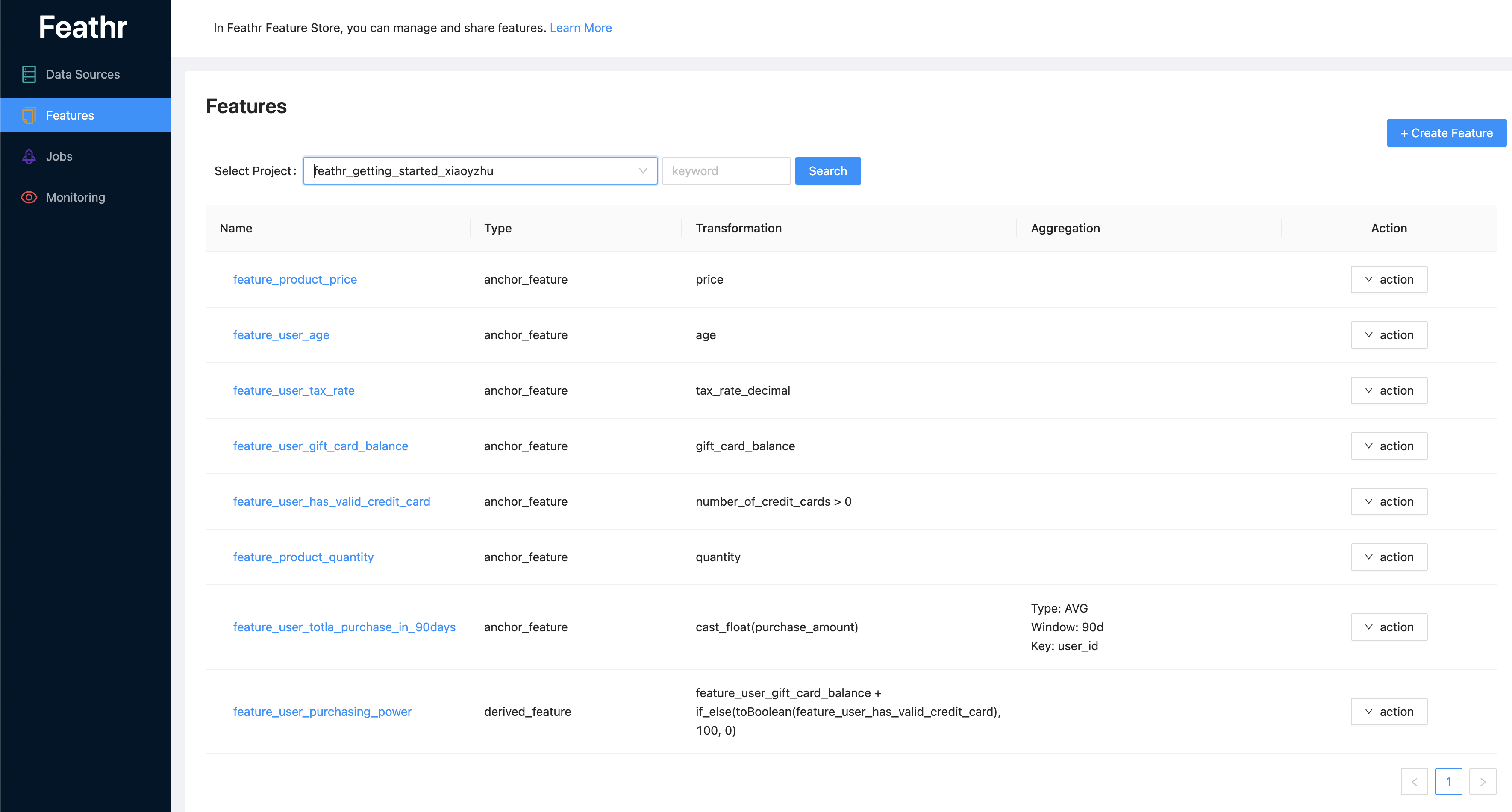This screenshot has height=812, width=1512.
Task: Open action dropdown for feature_user_totla_purchase_in_90days
Action: tap(1389, 627)
